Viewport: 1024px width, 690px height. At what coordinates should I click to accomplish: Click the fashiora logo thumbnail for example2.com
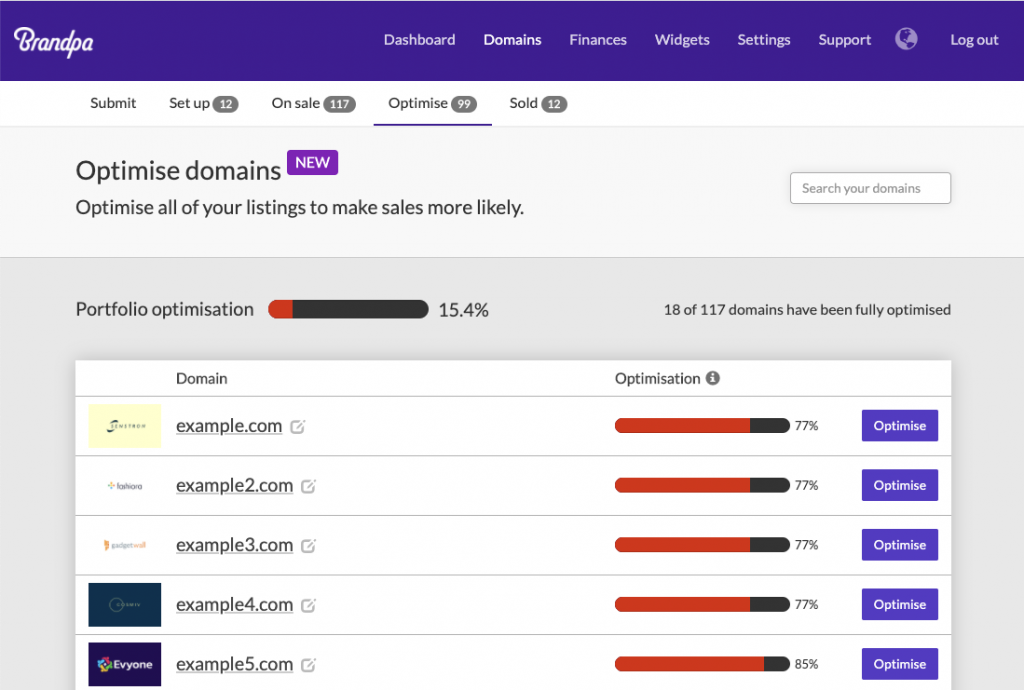coord(125,486)
